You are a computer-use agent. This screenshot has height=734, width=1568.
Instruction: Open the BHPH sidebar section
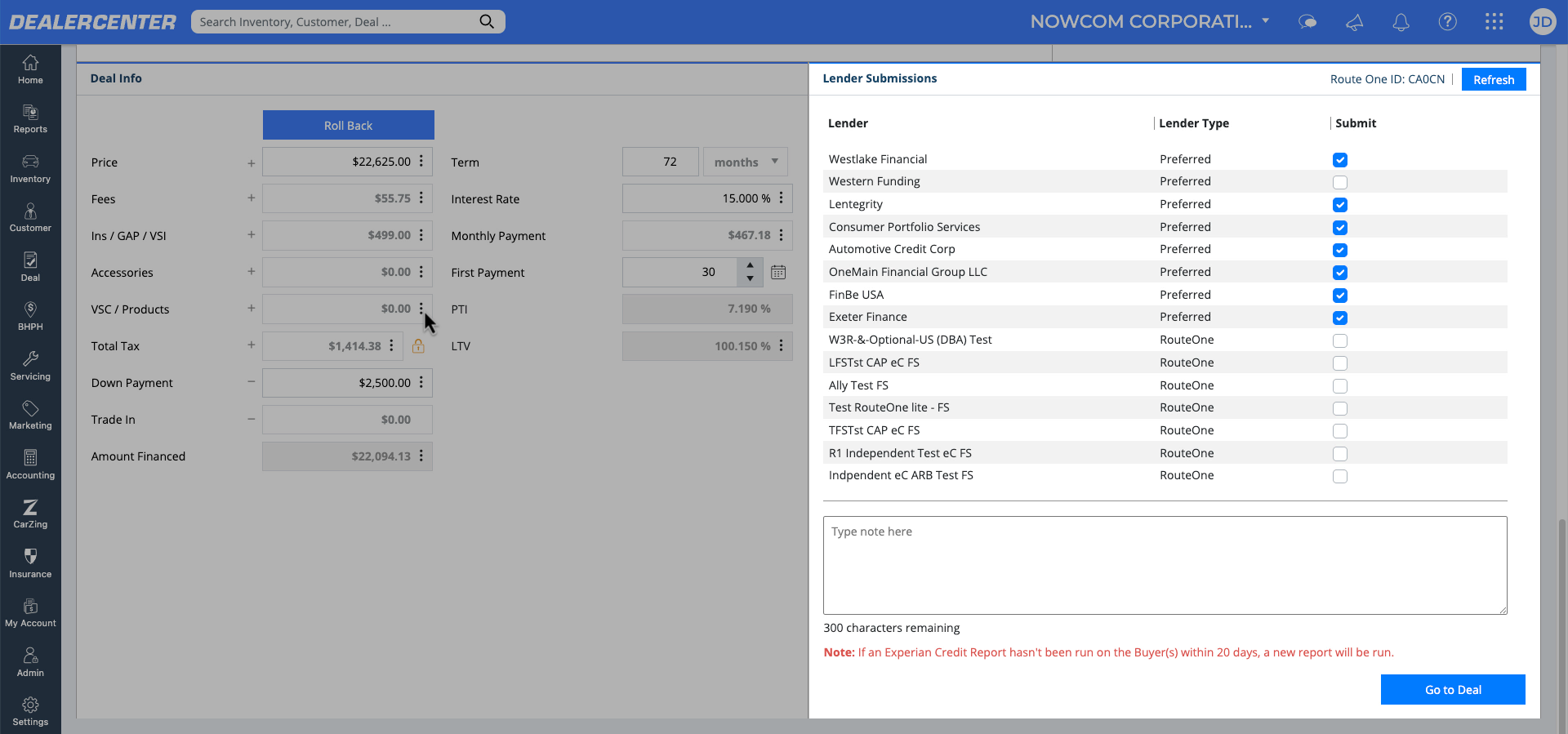coord(30,316)
